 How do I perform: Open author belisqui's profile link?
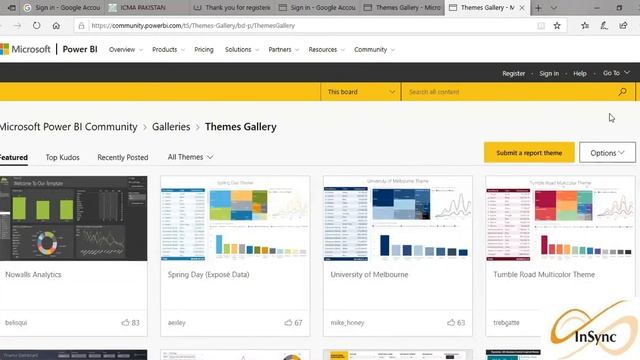click(16, 322)
